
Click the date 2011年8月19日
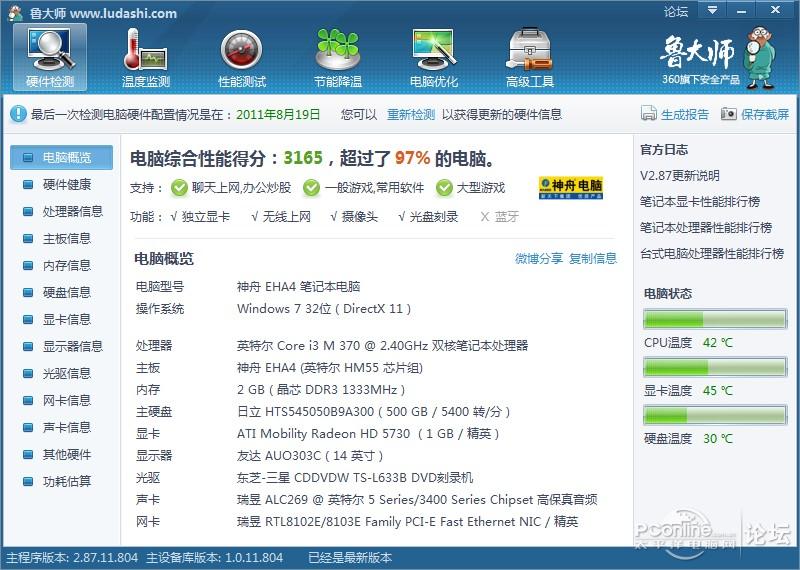click(278, 114)
